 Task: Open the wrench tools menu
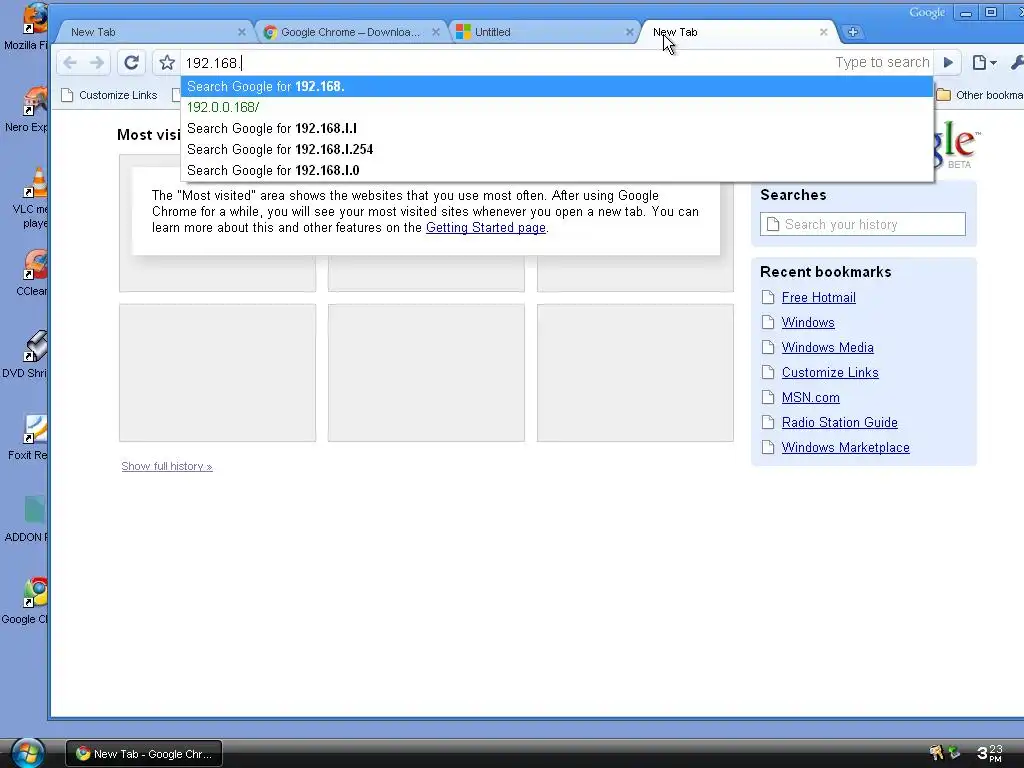tap(1016, 63)
